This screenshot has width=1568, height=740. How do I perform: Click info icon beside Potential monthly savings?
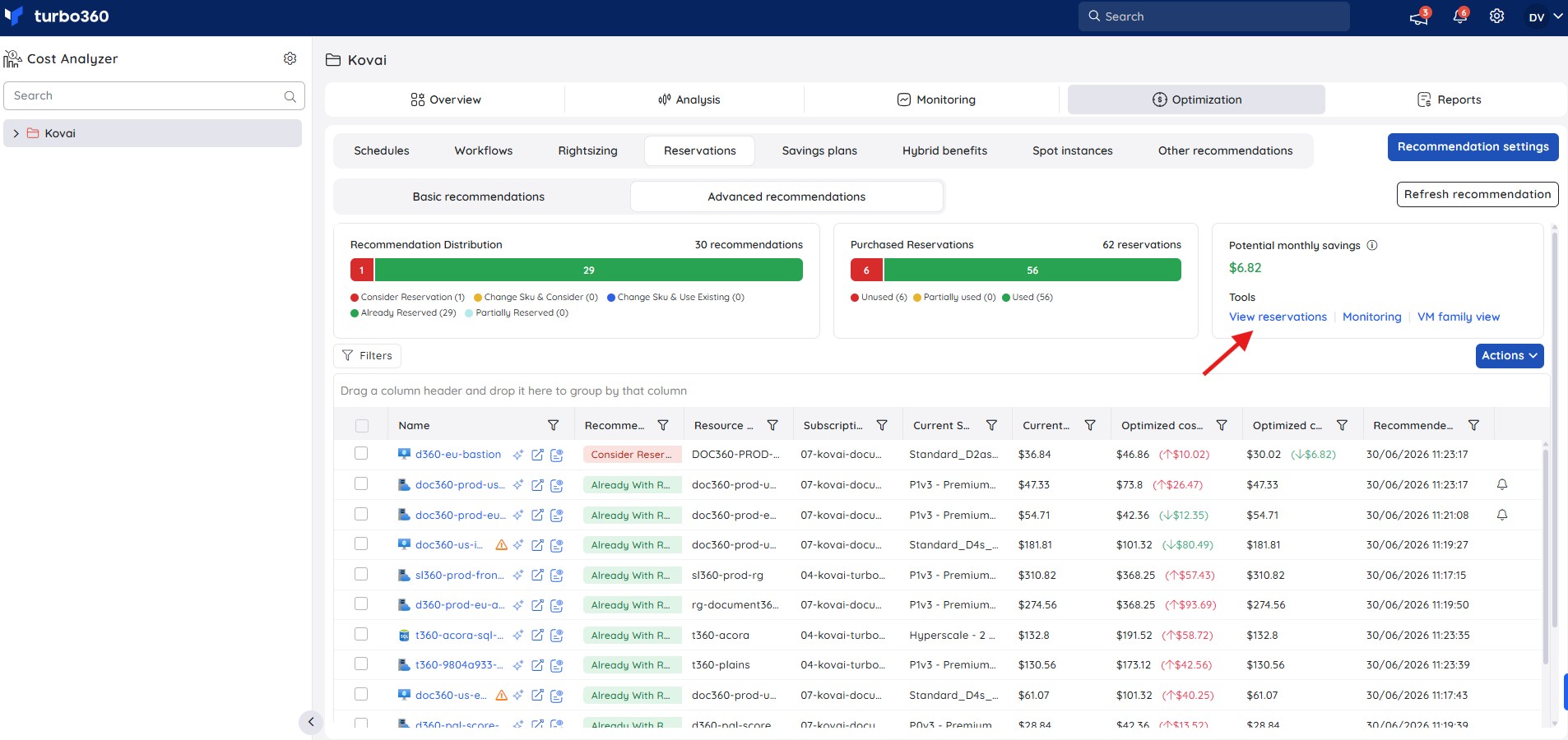pos(1372,245)
